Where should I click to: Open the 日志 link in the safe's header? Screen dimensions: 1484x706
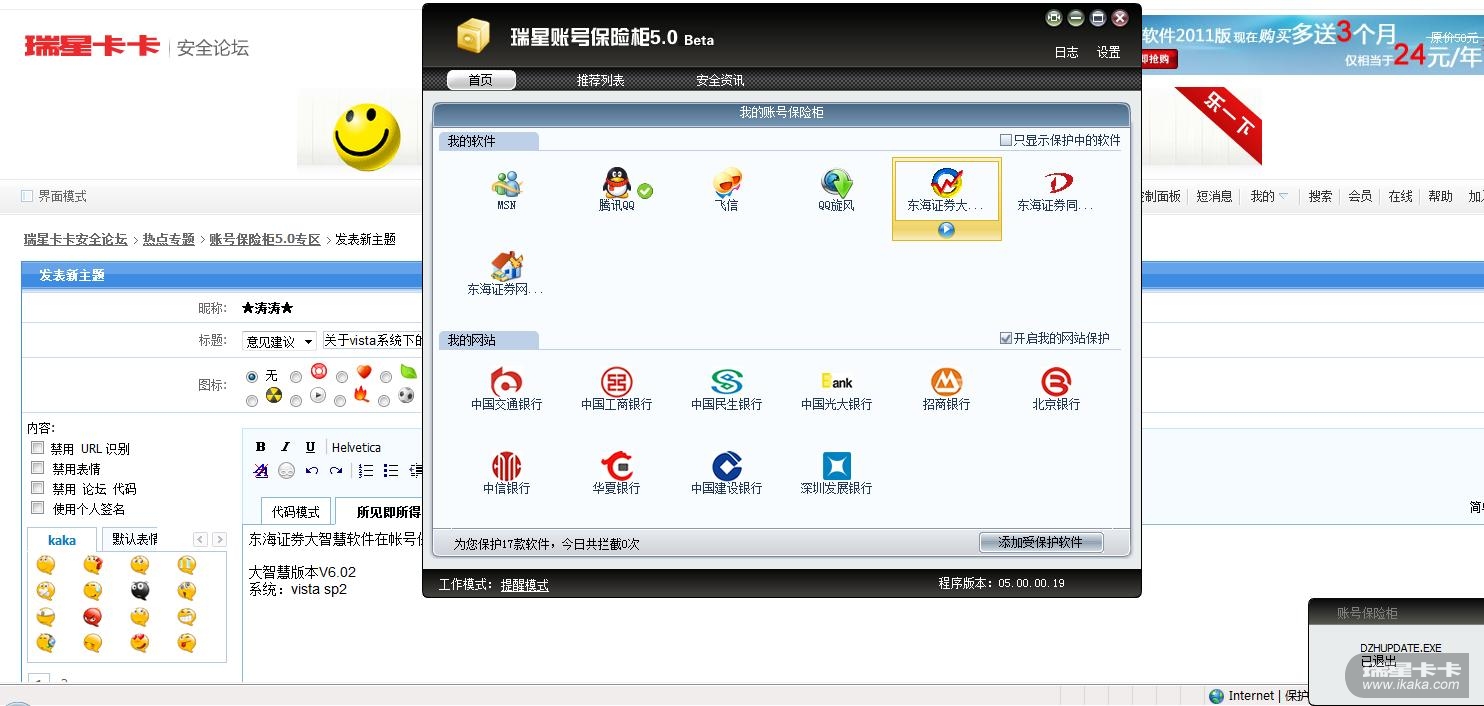click(x=1066, y=52)
